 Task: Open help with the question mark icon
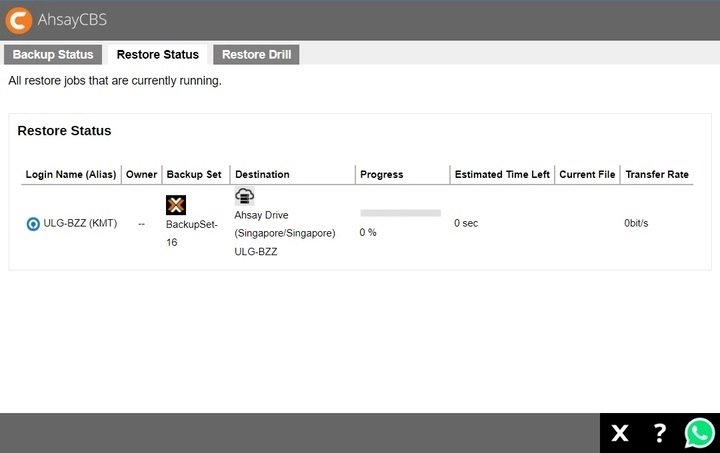pyautogui.click(x=660, y=433)
